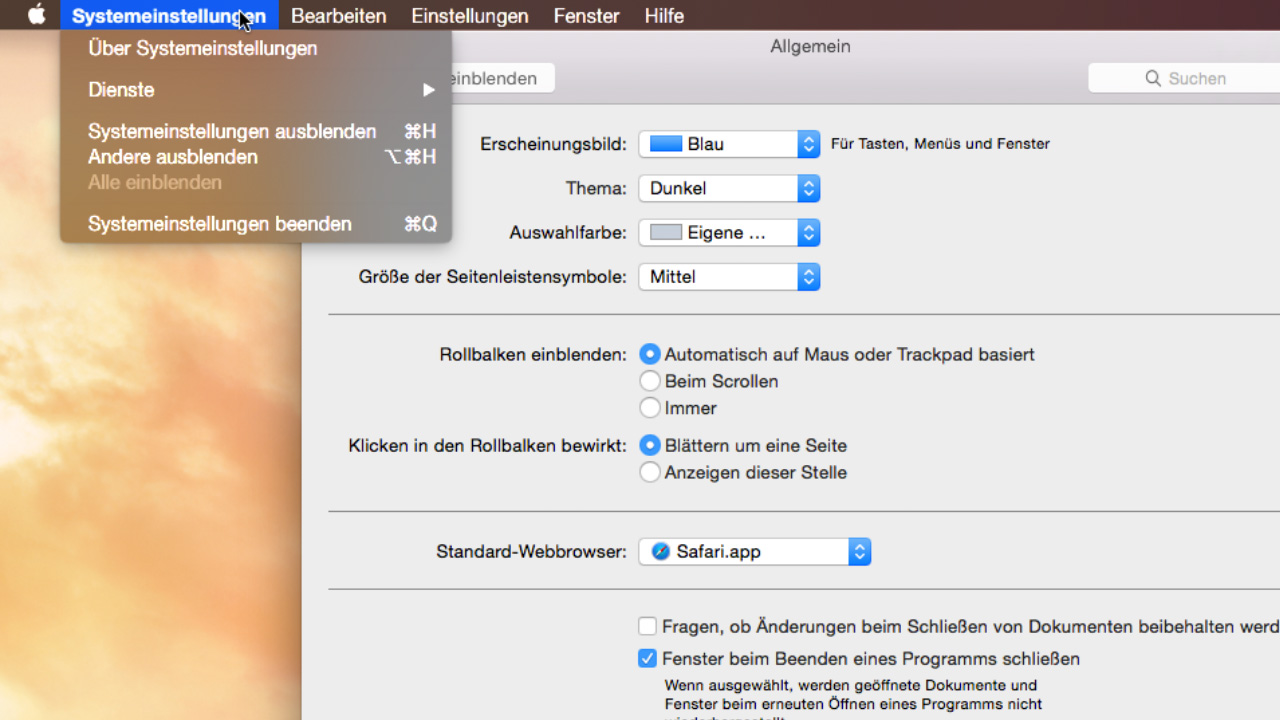Viewport: 1280px width, 720px height.
Task: Click the blue swatch in Erscheinungsbild
Action: point(665,144)
